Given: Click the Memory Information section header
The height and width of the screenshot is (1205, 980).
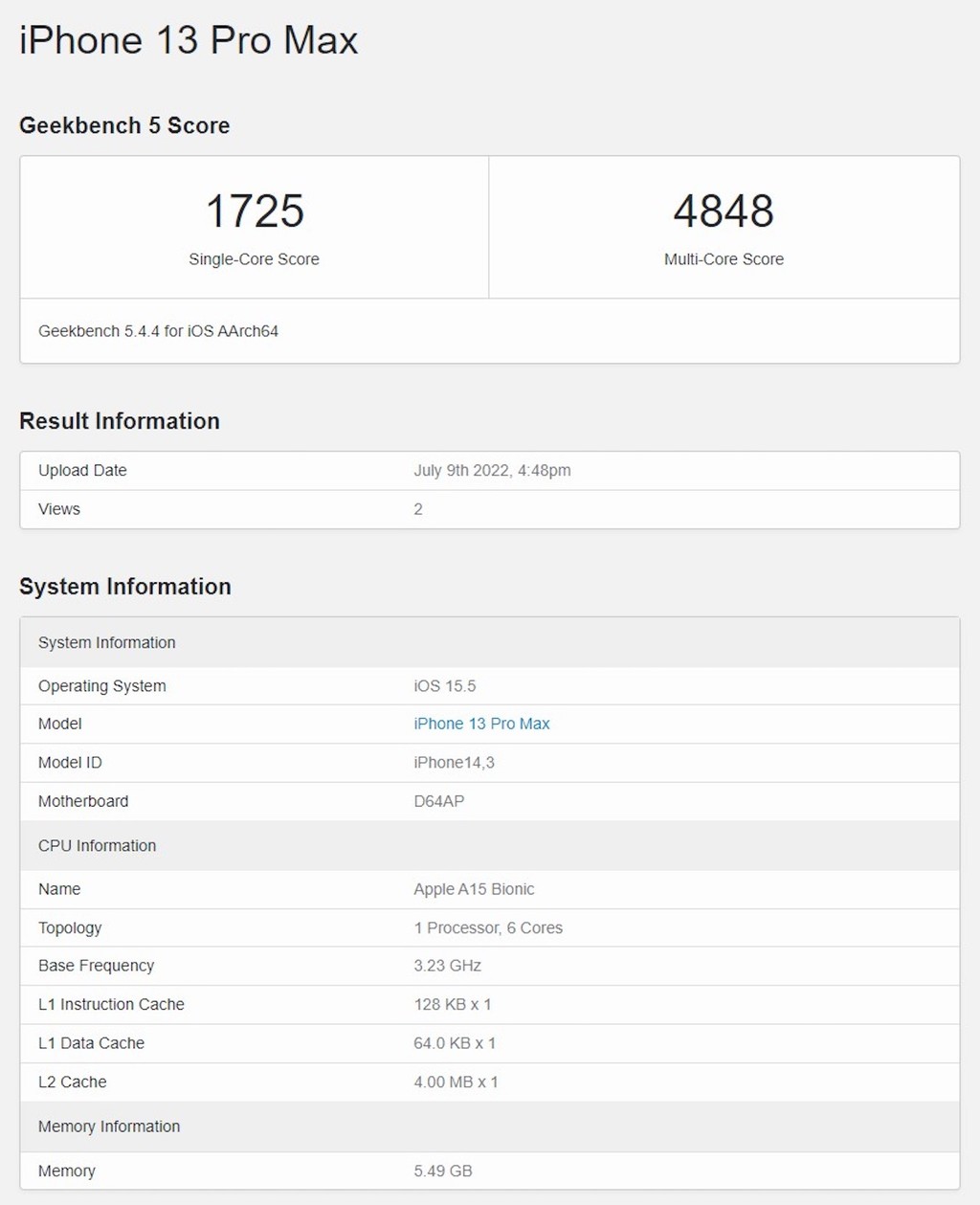Looking at the screenshot, I should (109, 1127).
